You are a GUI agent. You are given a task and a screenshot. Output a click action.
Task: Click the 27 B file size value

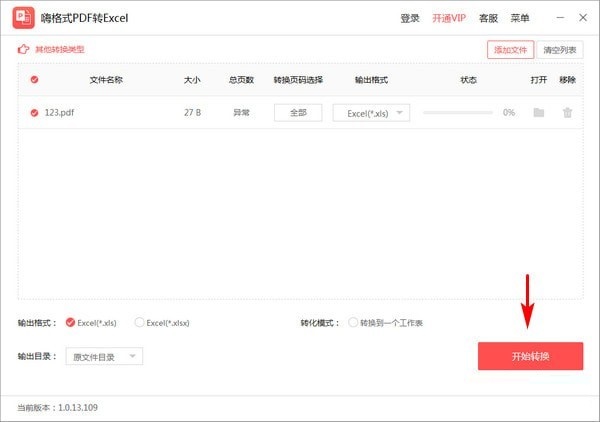[x=192, y=112]
